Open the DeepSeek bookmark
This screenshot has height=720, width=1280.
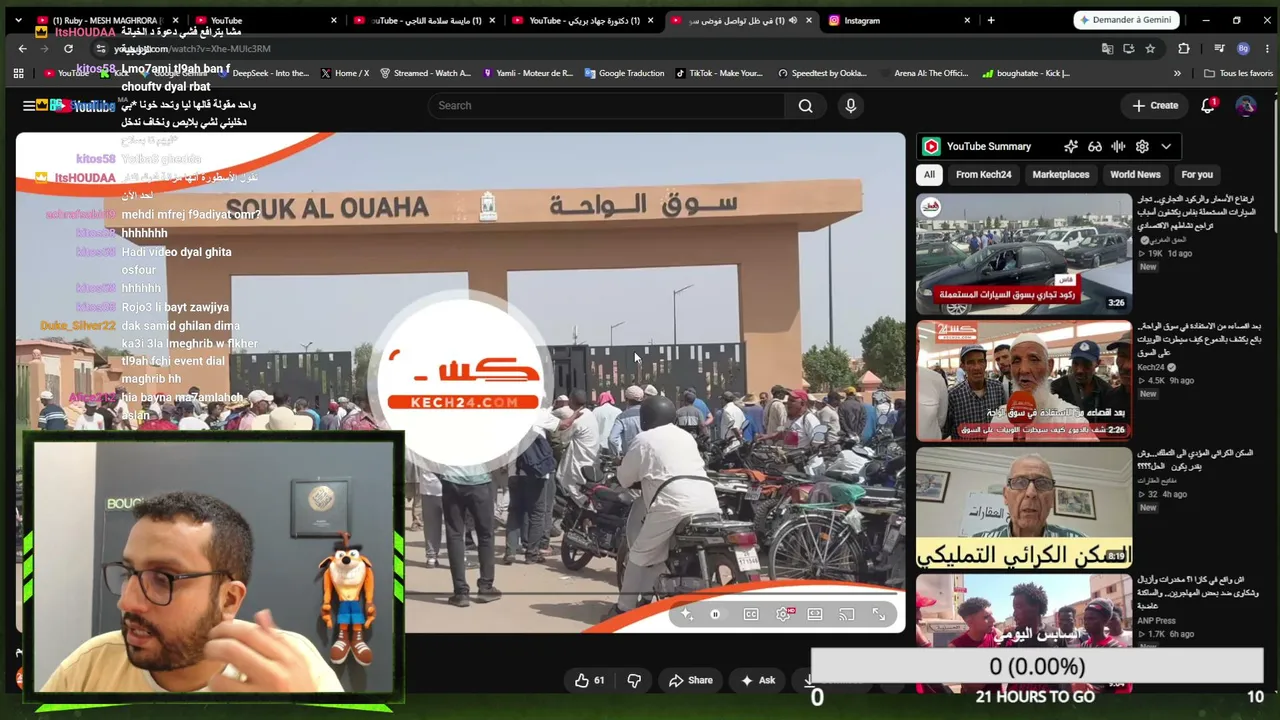tap(263, 73)
